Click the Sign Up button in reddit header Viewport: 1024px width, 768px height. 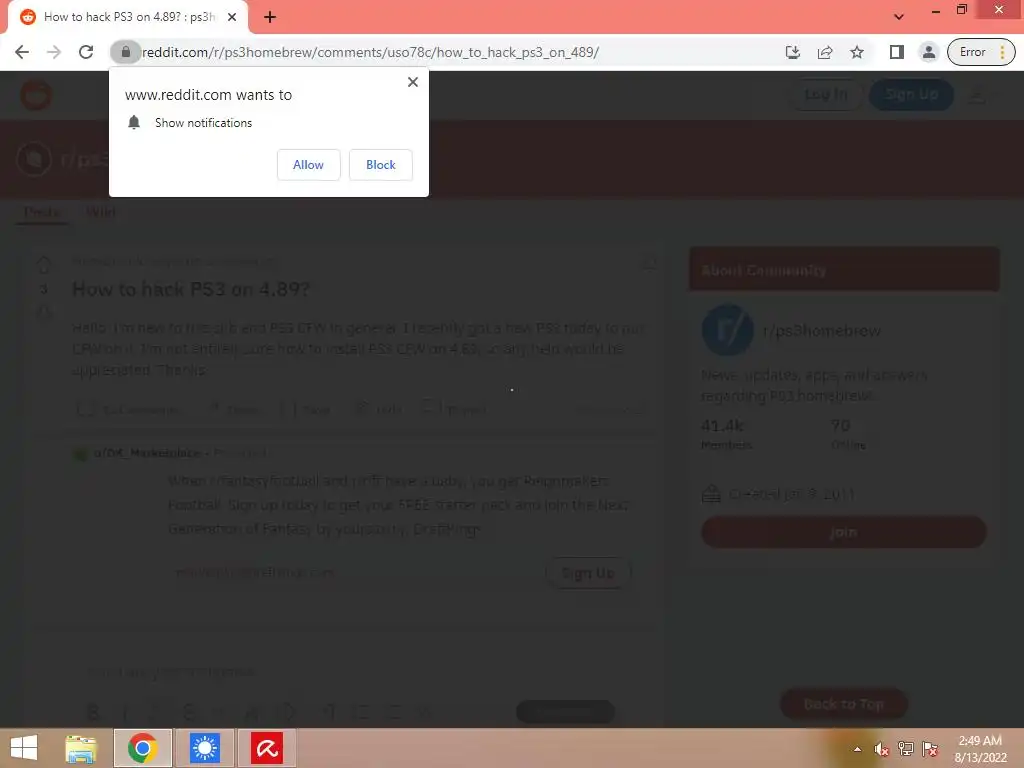[x=911, y=95]
